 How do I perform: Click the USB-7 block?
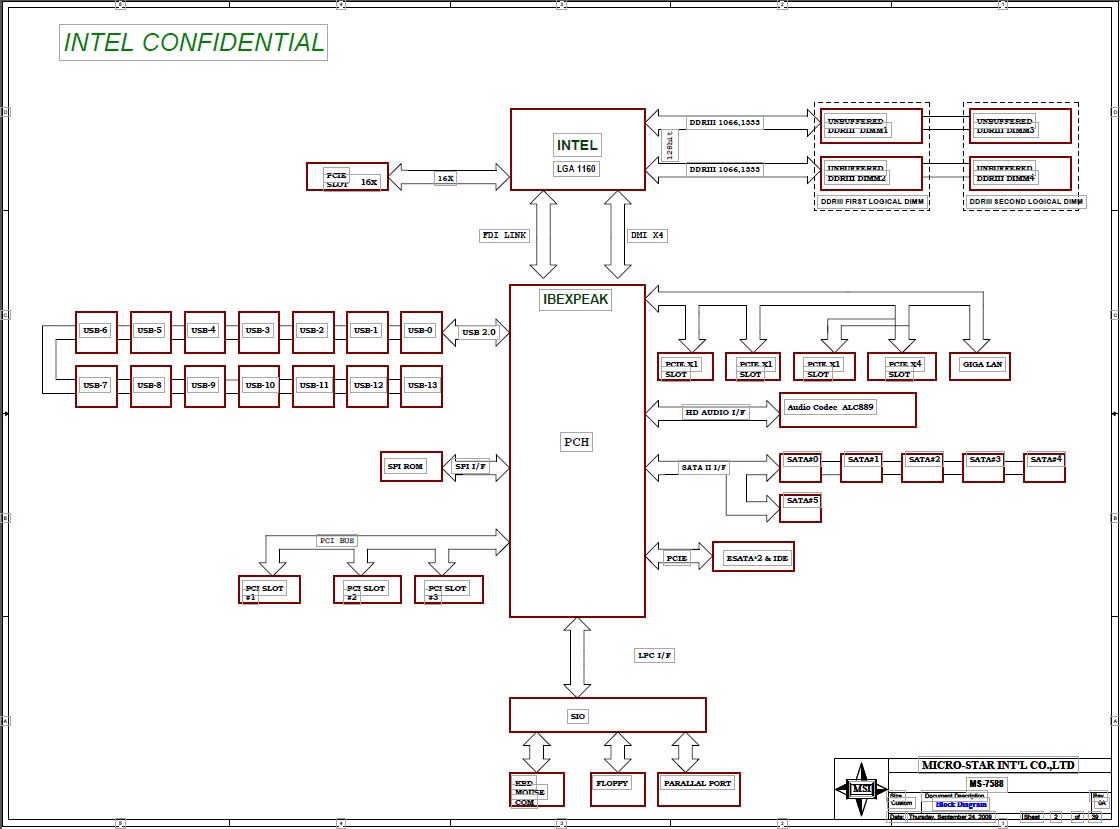(96, 386)
